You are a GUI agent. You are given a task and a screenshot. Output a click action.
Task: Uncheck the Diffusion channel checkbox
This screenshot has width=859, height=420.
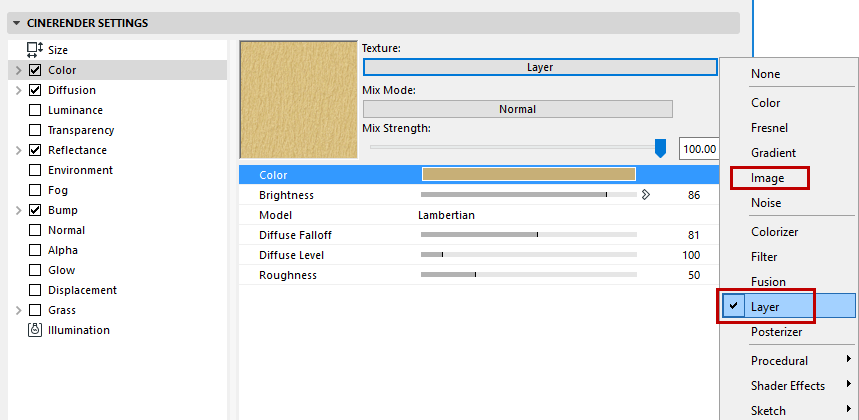[x=35, y=90]
